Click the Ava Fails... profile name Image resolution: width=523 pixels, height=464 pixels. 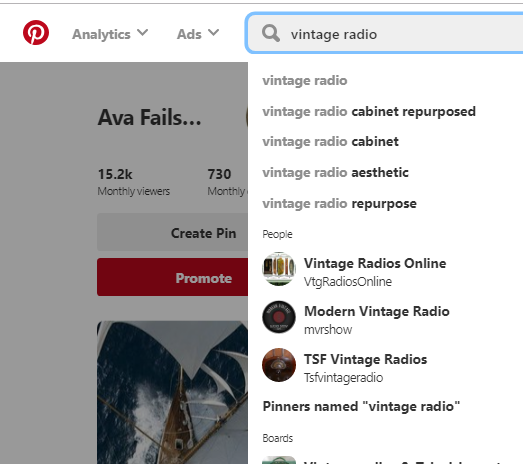coord(149,117)
